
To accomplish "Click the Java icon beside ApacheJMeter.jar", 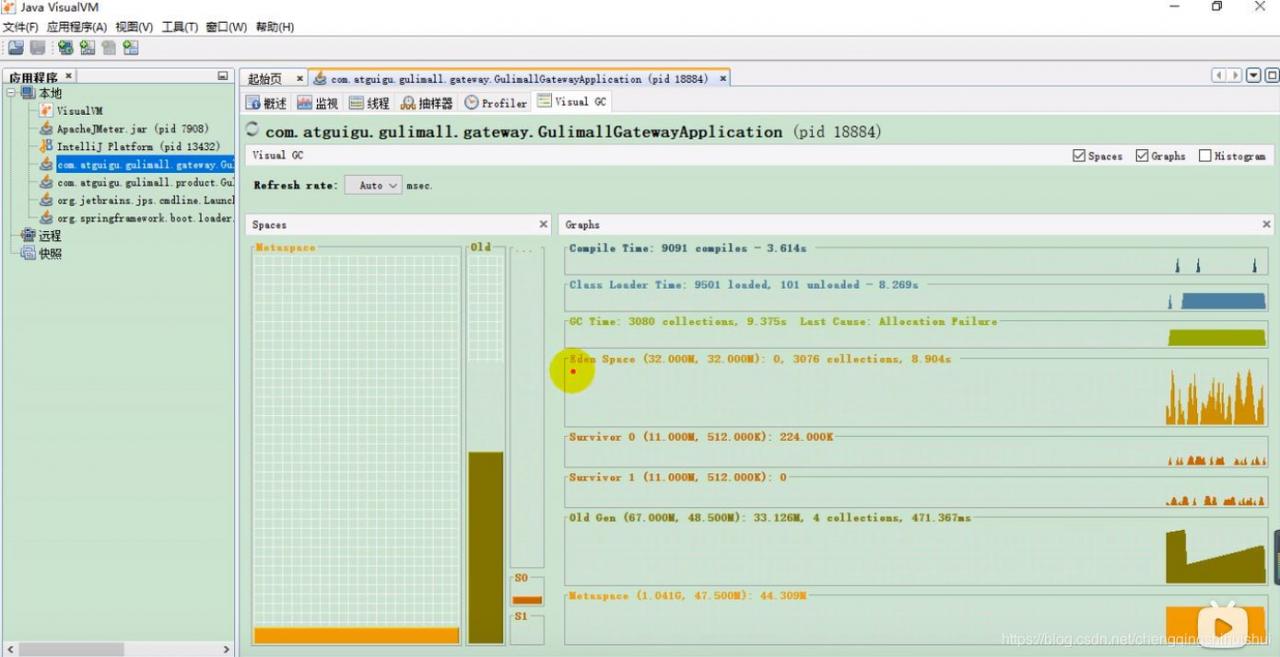I will tap(46, 129).
